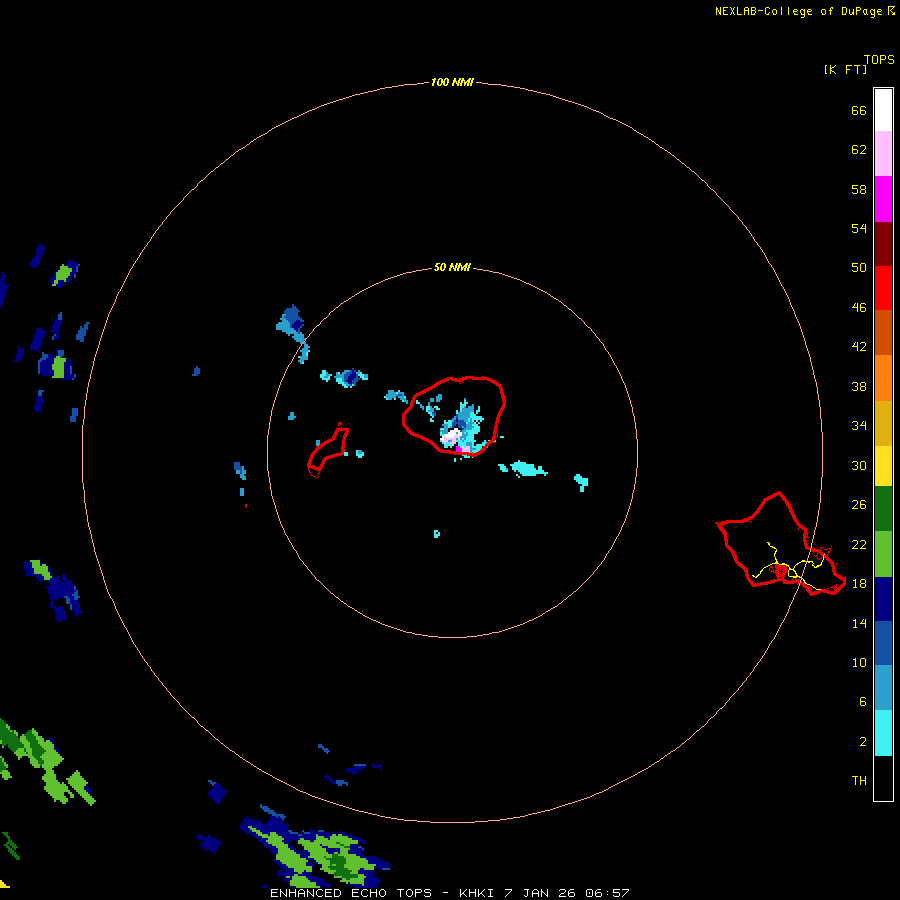Image resolution: width=900 pixels, height=900 pixels.
Task: Click the legend value 58
Action: pyautogui.click(x=859, y=189)
